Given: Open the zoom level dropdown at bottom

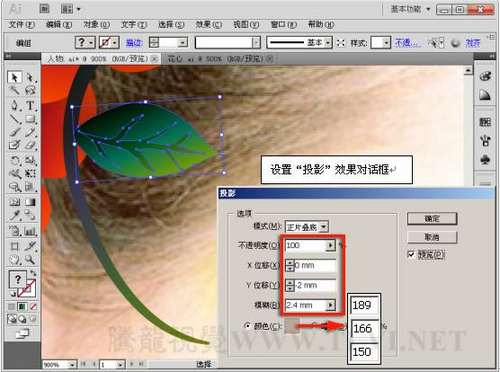Looking at the screenshot, I should click(72, 365).
